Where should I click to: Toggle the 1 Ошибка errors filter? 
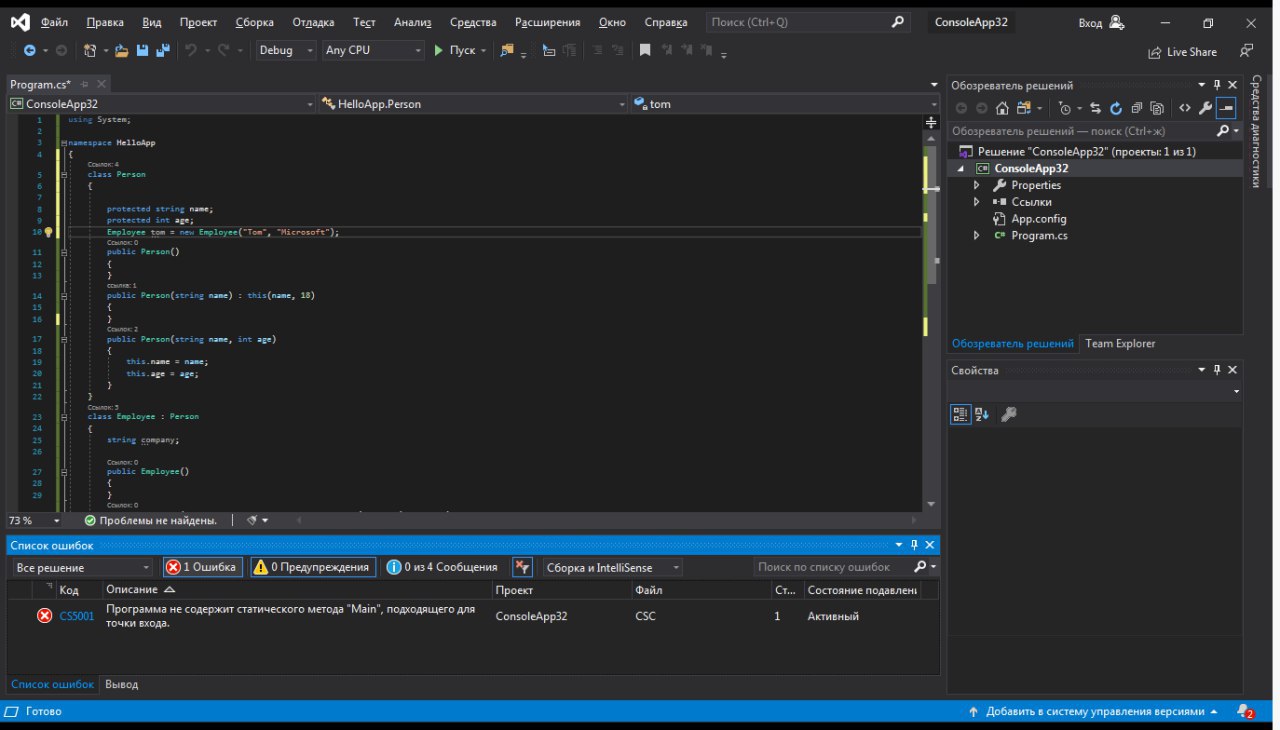point(202,567)
